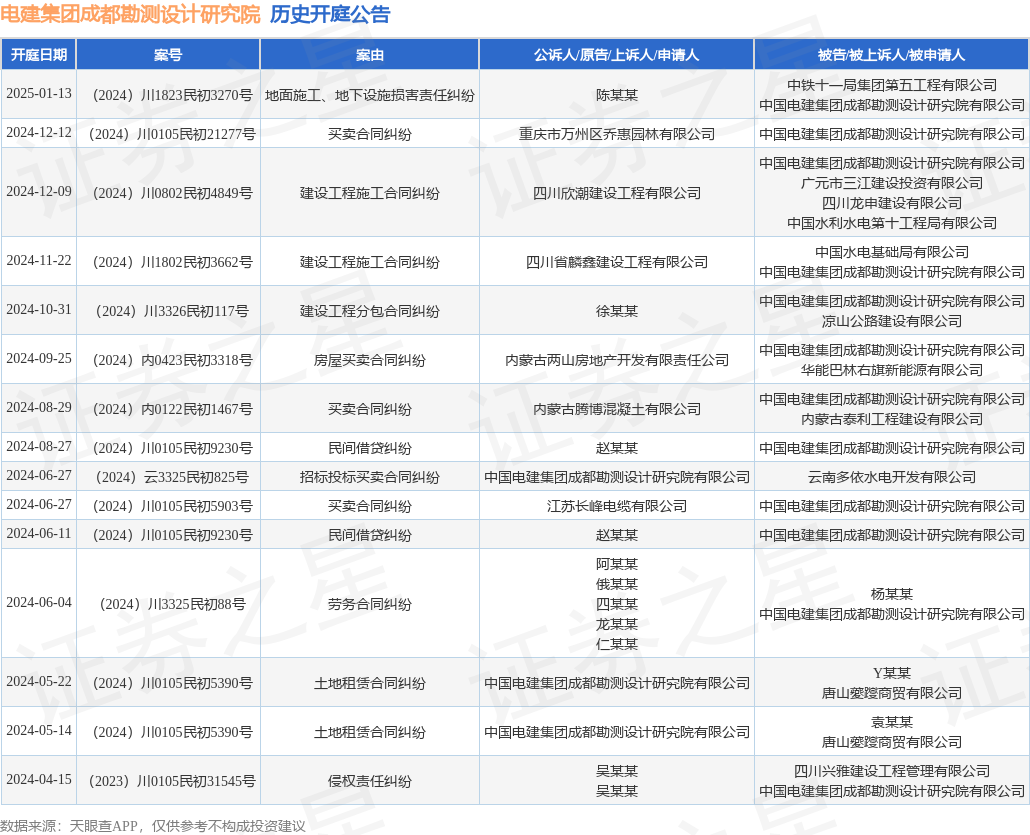Screen dimensions: 1030x835
Task: Click 招标投标买卖合同纠纷 cell
Action: (370, 477)
